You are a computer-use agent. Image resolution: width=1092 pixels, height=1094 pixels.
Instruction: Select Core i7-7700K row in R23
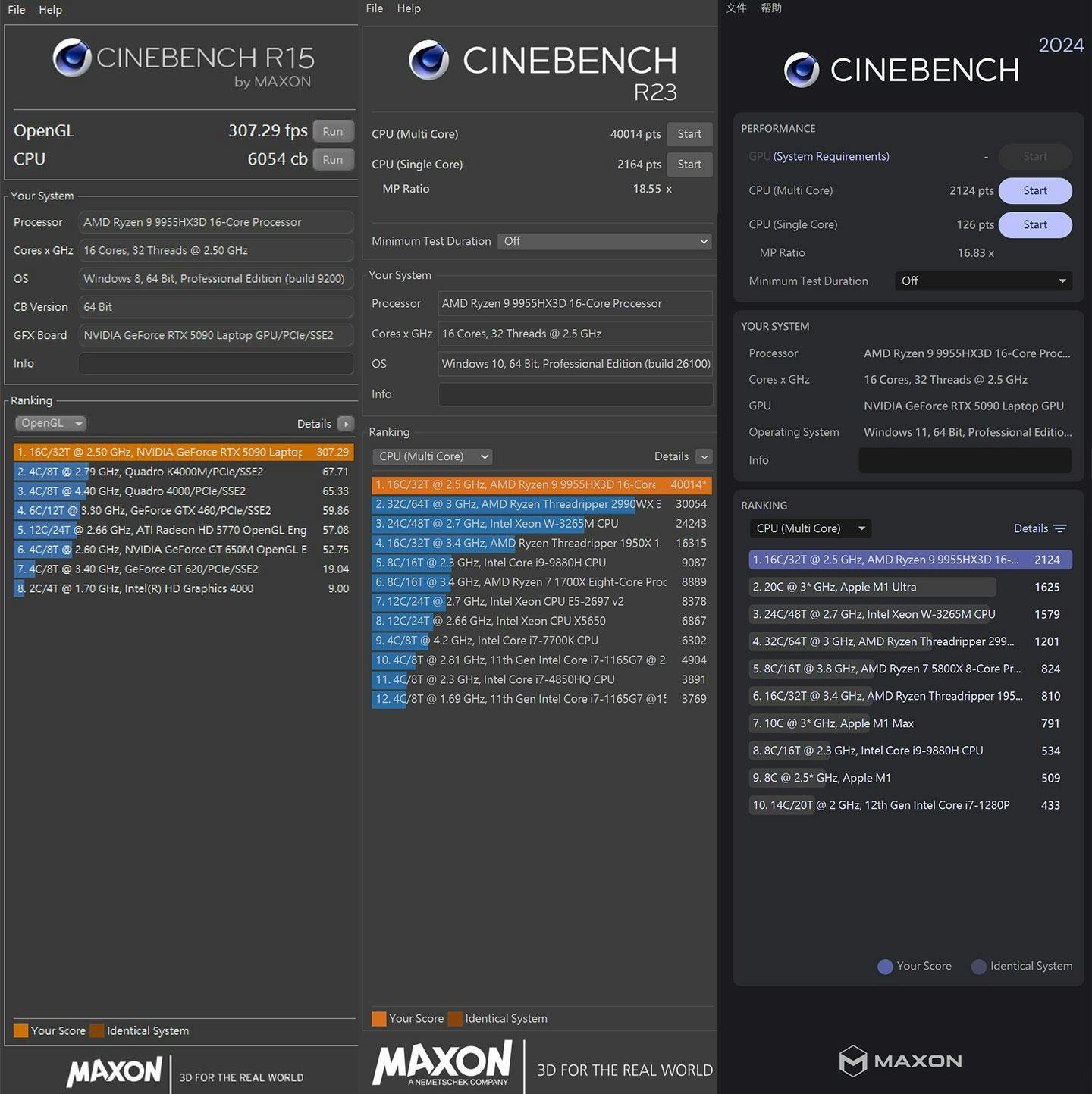(x=541, y=641)
